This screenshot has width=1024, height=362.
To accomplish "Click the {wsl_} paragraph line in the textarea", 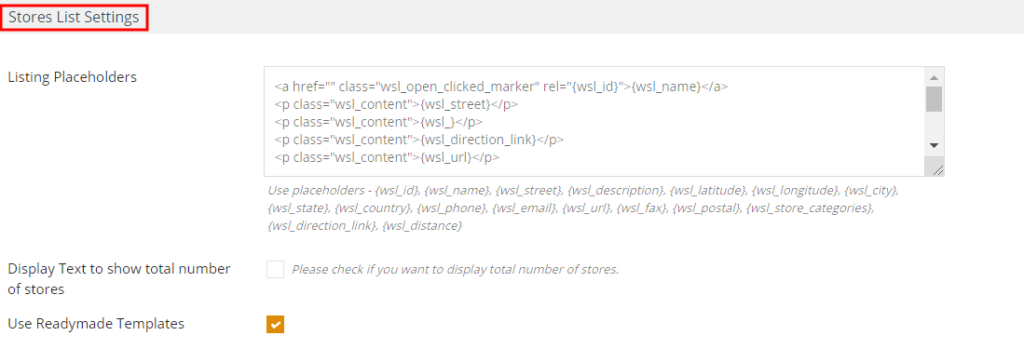I will tap(379, 122).
